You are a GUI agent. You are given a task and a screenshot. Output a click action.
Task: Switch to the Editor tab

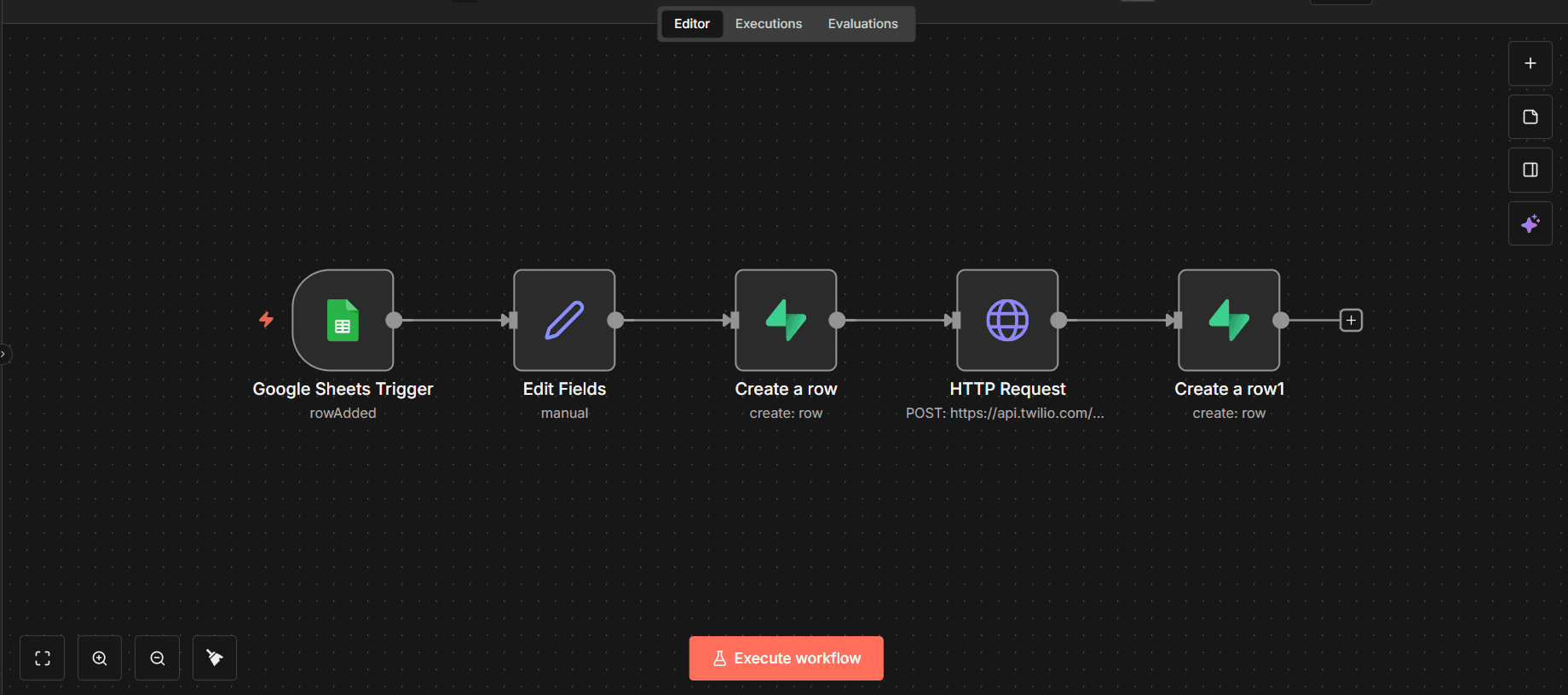coord(692,24)
